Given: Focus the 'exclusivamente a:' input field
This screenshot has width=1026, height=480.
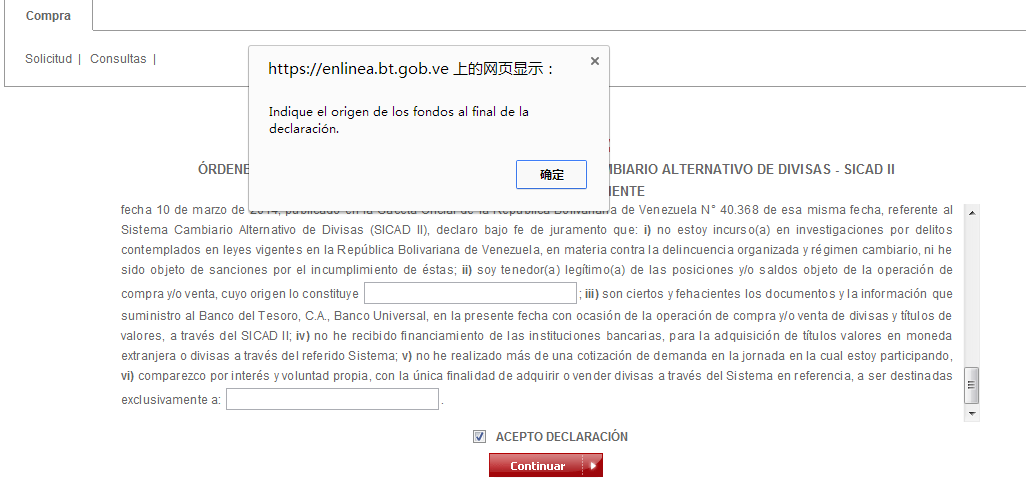Looking at the screenshot, I should [x=332, y=399].
